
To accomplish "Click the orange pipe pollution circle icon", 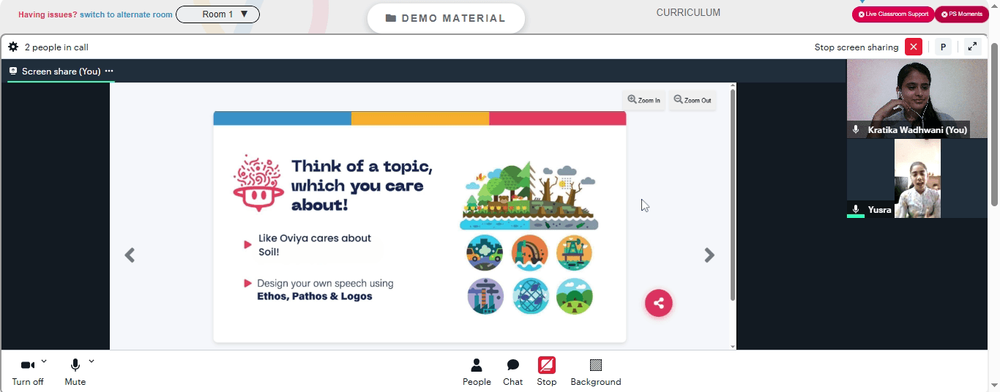I will pos(529,253).
